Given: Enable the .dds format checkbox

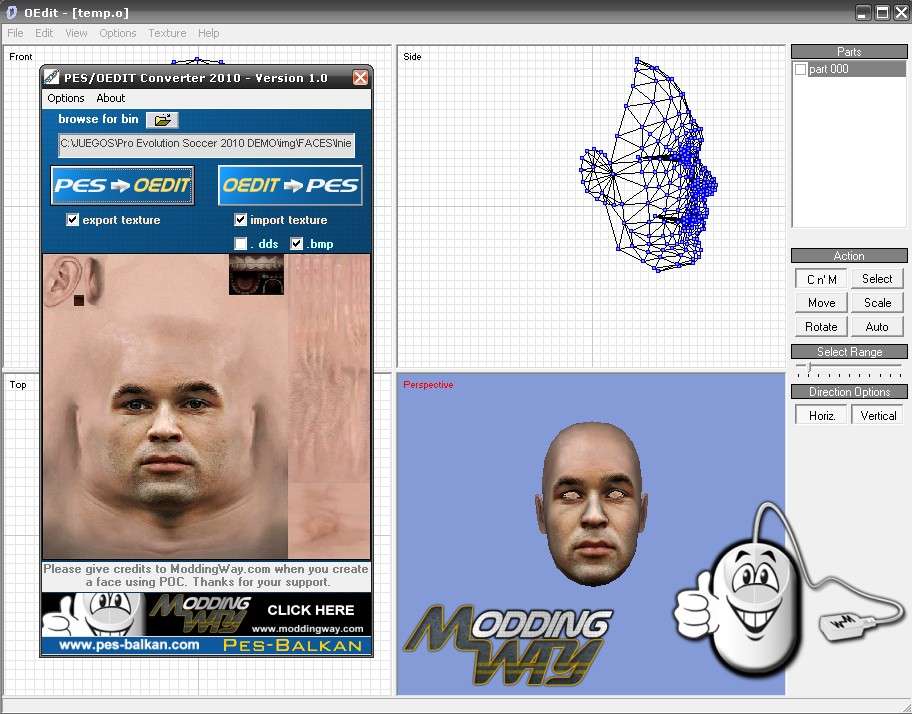Looking at the screenshot, I should coord(240,244).
